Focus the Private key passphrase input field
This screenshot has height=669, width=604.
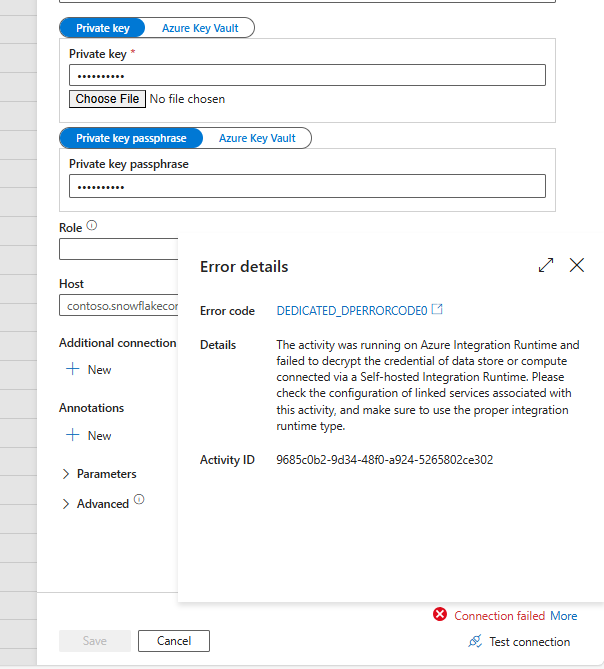307,186
